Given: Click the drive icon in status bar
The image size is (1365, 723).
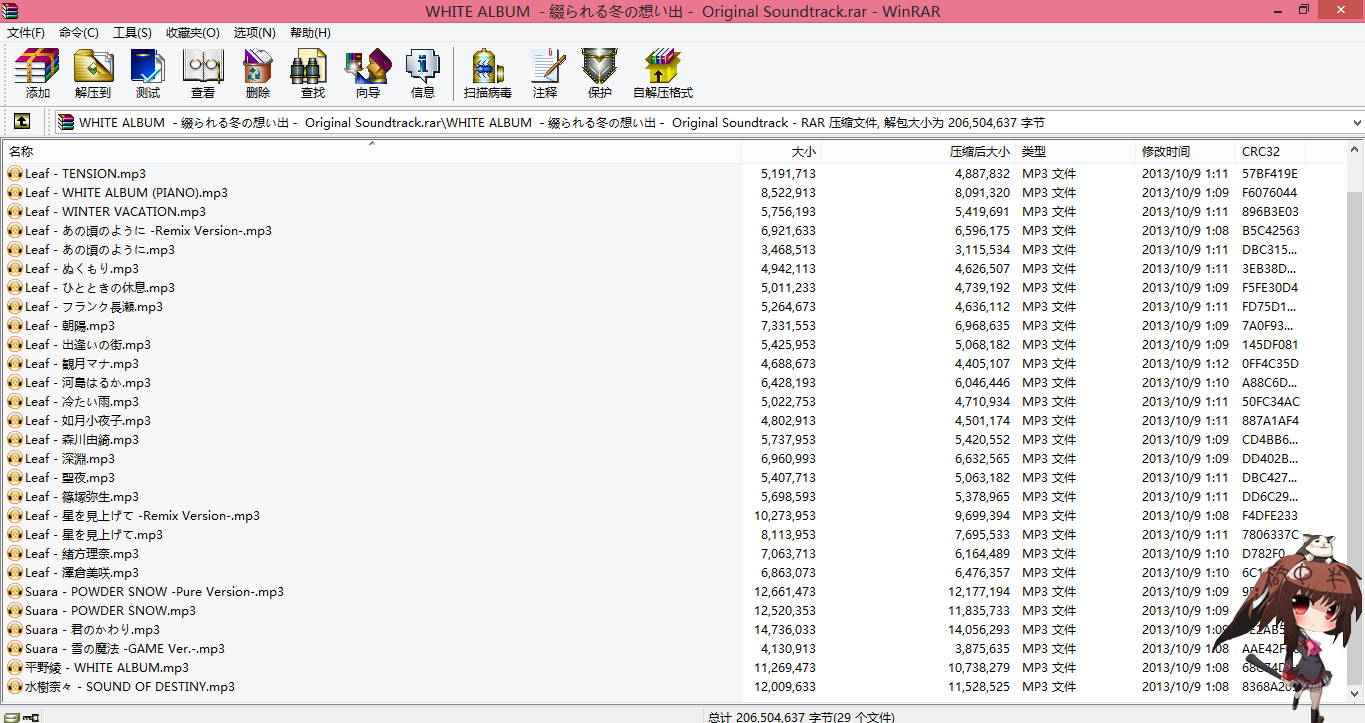Looking at the screenshot, I should tap(12, 716).
